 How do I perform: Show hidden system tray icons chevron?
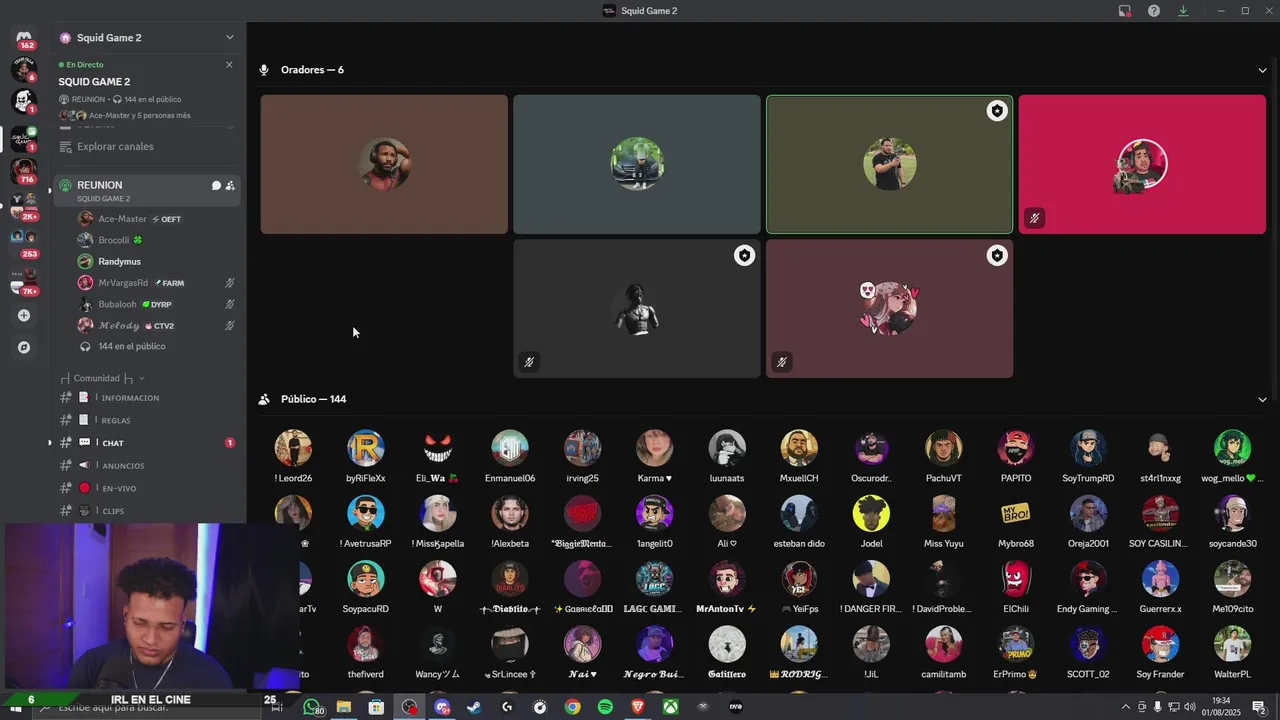(1126, 707)
